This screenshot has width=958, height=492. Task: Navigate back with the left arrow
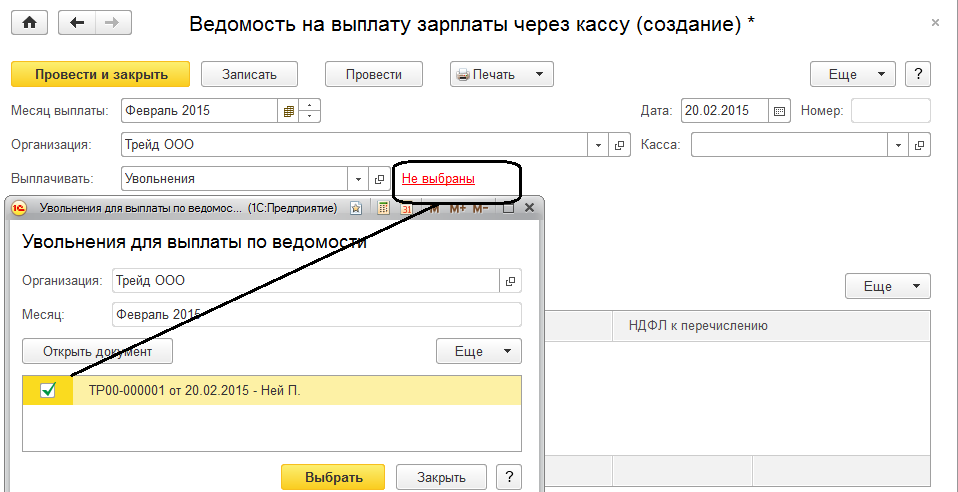[76, 23]
